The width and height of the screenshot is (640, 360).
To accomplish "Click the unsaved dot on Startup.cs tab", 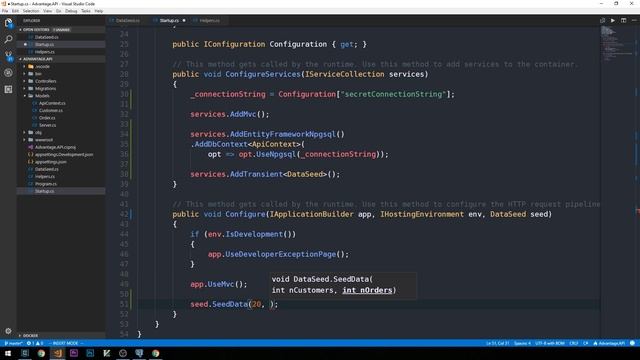I will pos(184,20).
